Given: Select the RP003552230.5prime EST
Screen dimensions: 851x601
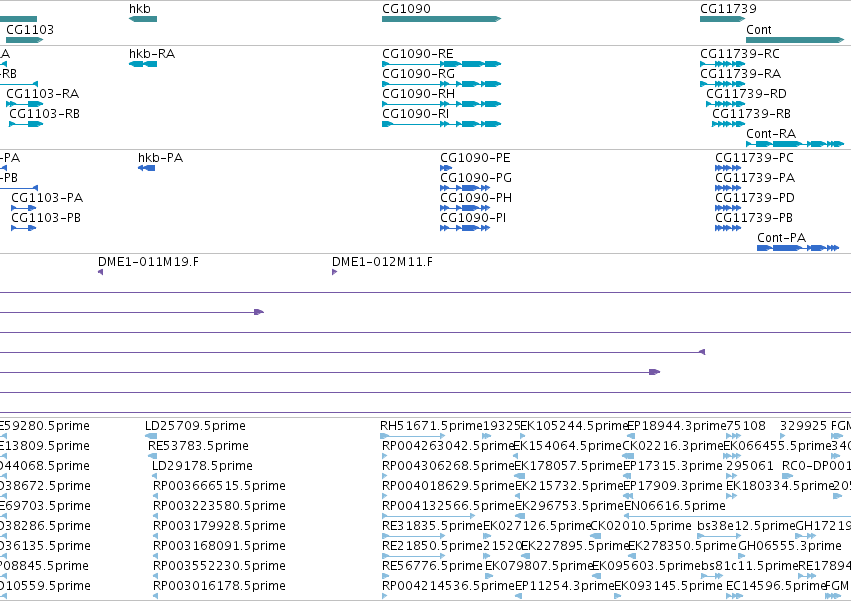Looking at the screenshot, I should (x=156, y=576).
